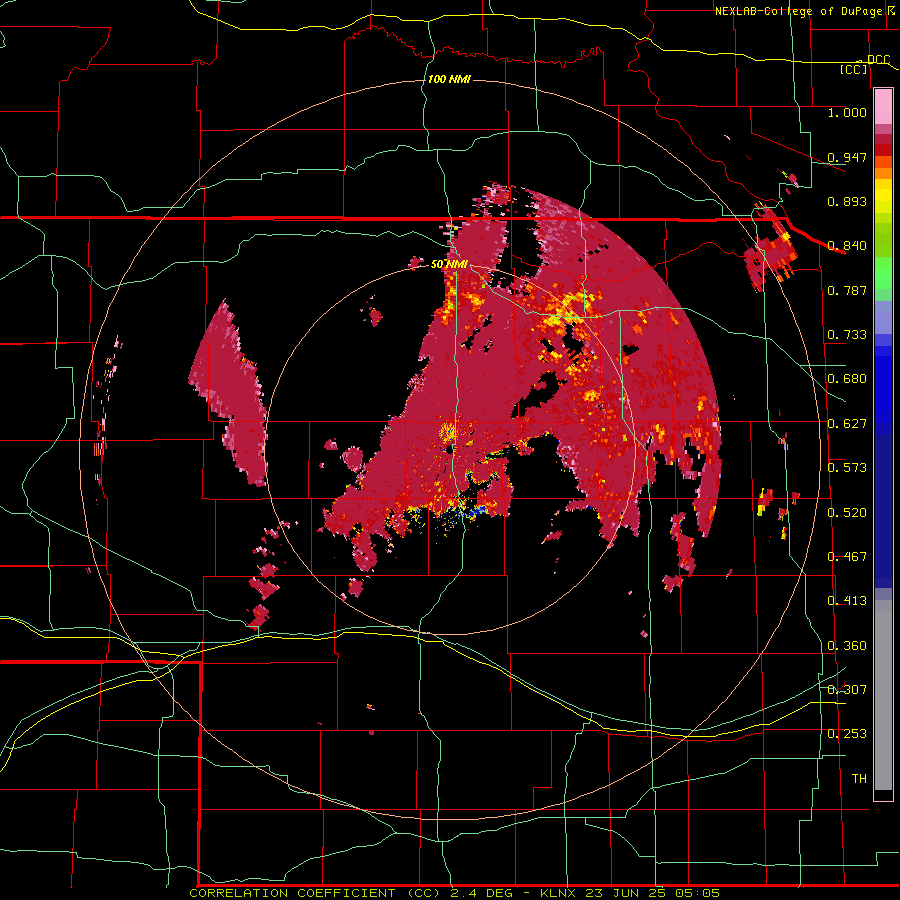
Task: Click the 0.467 scale value
Action: [847, 557]
